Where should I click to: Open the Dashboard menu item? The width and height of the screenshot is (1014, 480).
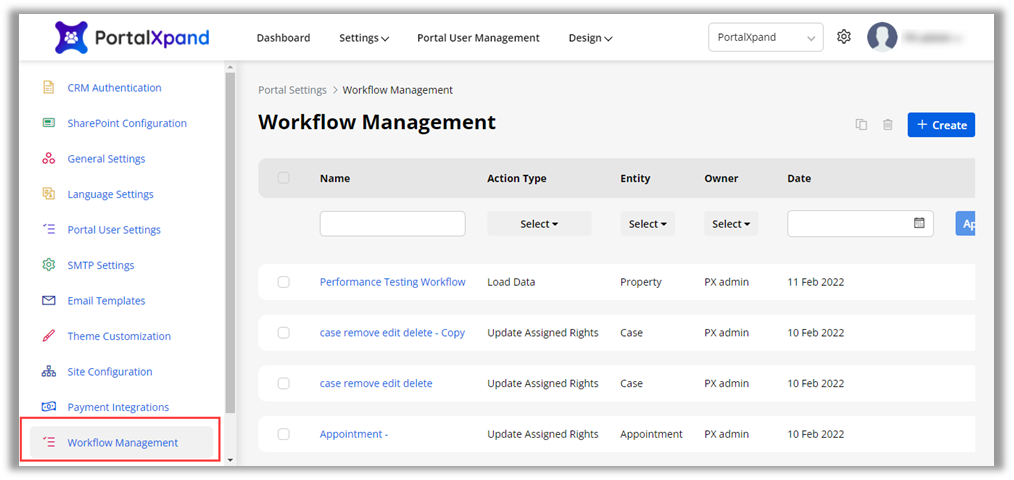point(283,38)
